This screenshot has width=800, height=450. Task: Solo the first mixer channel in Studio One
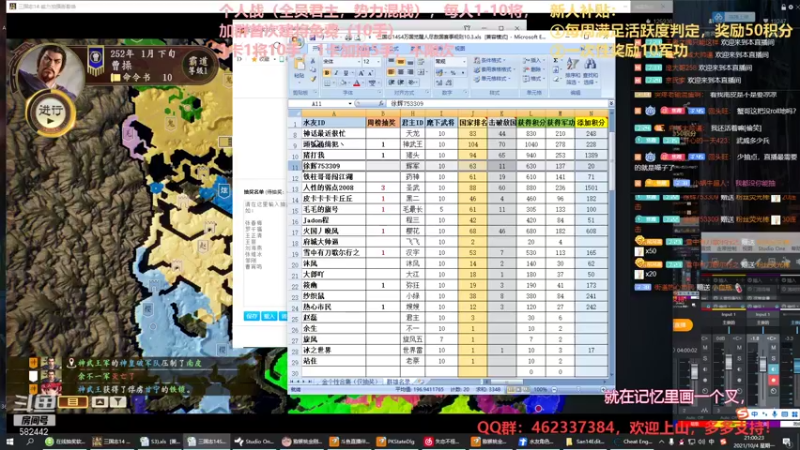[x=705, y=358]
